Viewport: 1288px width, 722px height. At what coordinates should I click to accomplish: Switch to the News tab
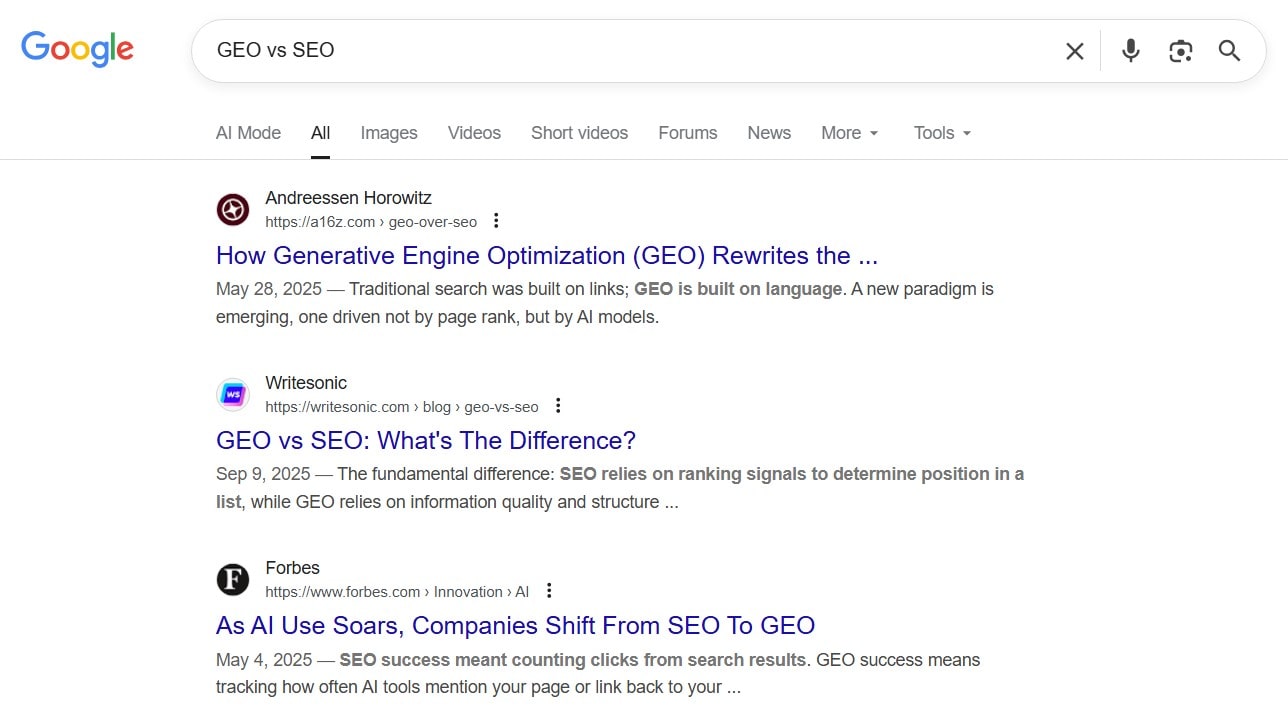pos(769,133)
